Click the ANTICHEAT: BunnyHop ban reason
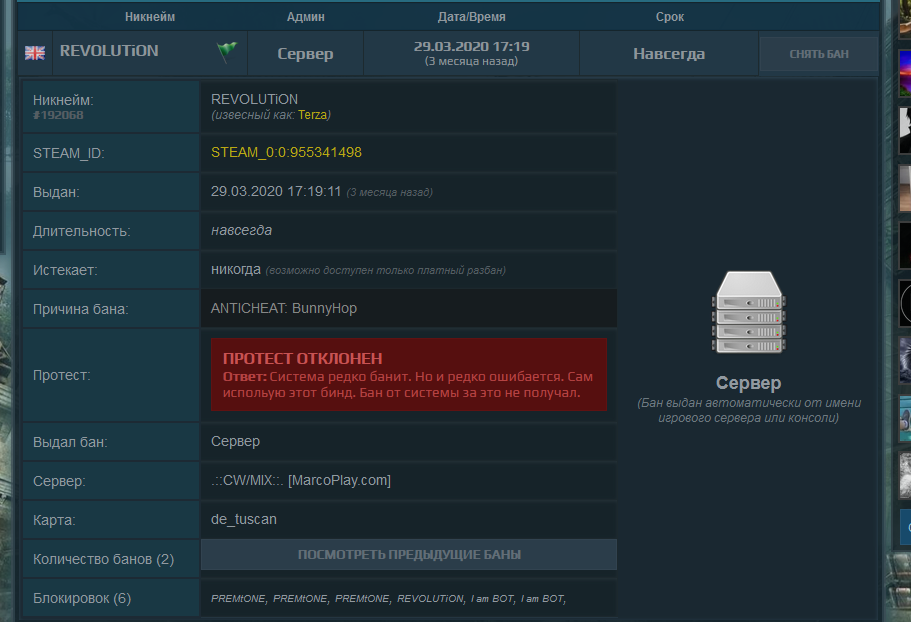This screenshot has width=911, height=622. (284, 308)
